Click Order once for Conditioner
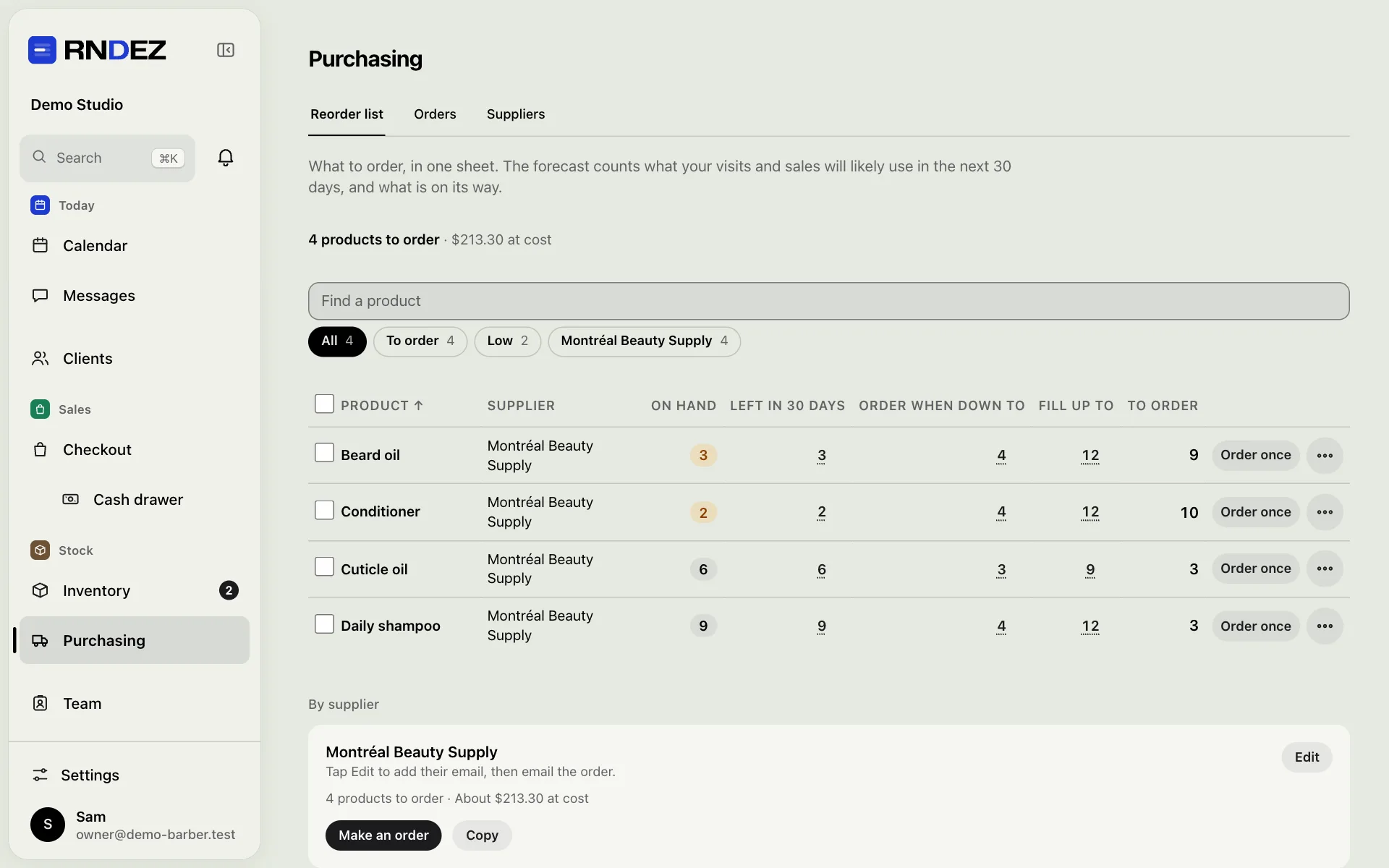The height and width of the screenshot is (868, 1389). (x=1256, y=512)
